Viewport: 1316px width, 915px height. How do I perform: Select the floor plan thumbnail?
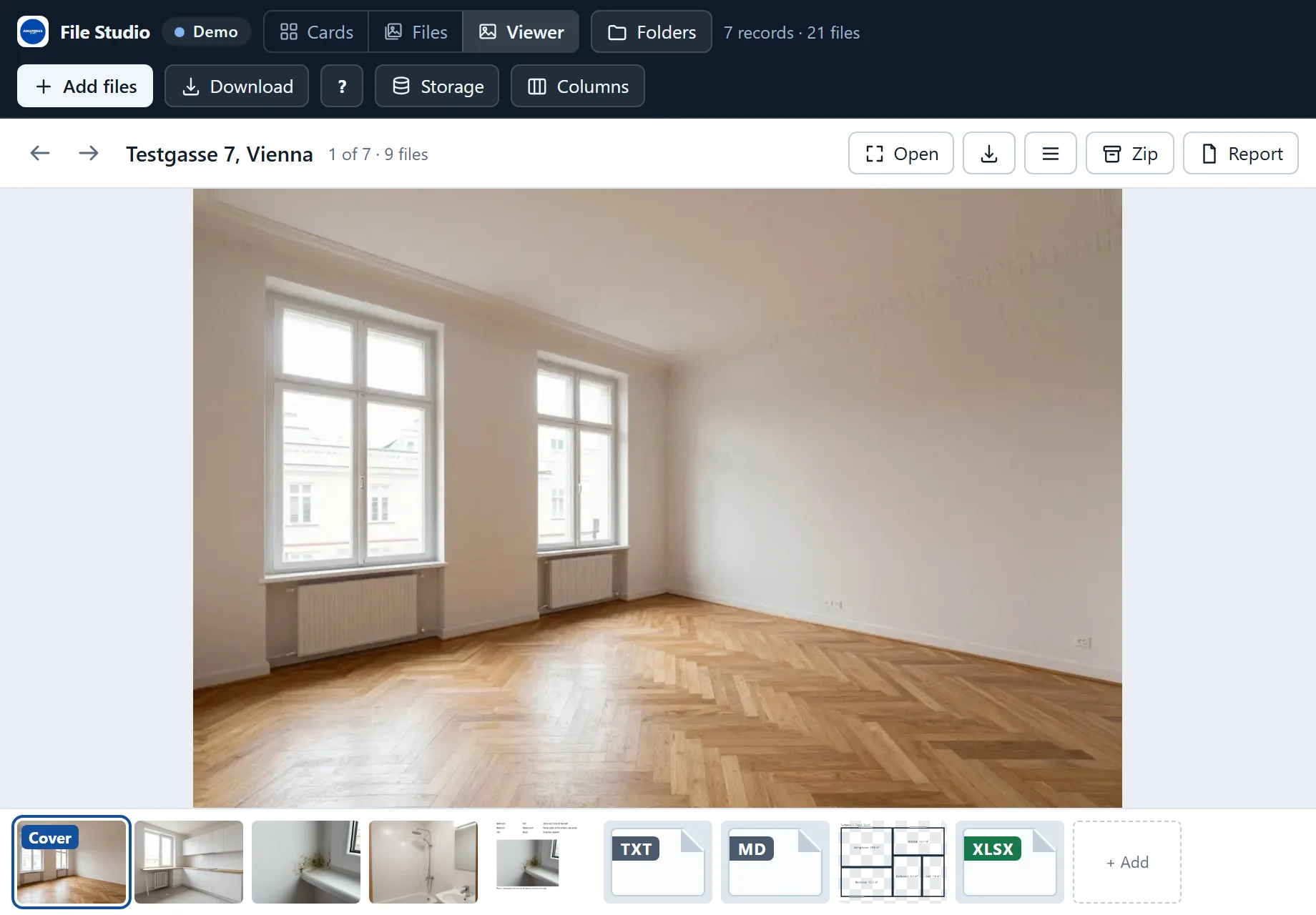pyautogui.click(x=893, y=862)
